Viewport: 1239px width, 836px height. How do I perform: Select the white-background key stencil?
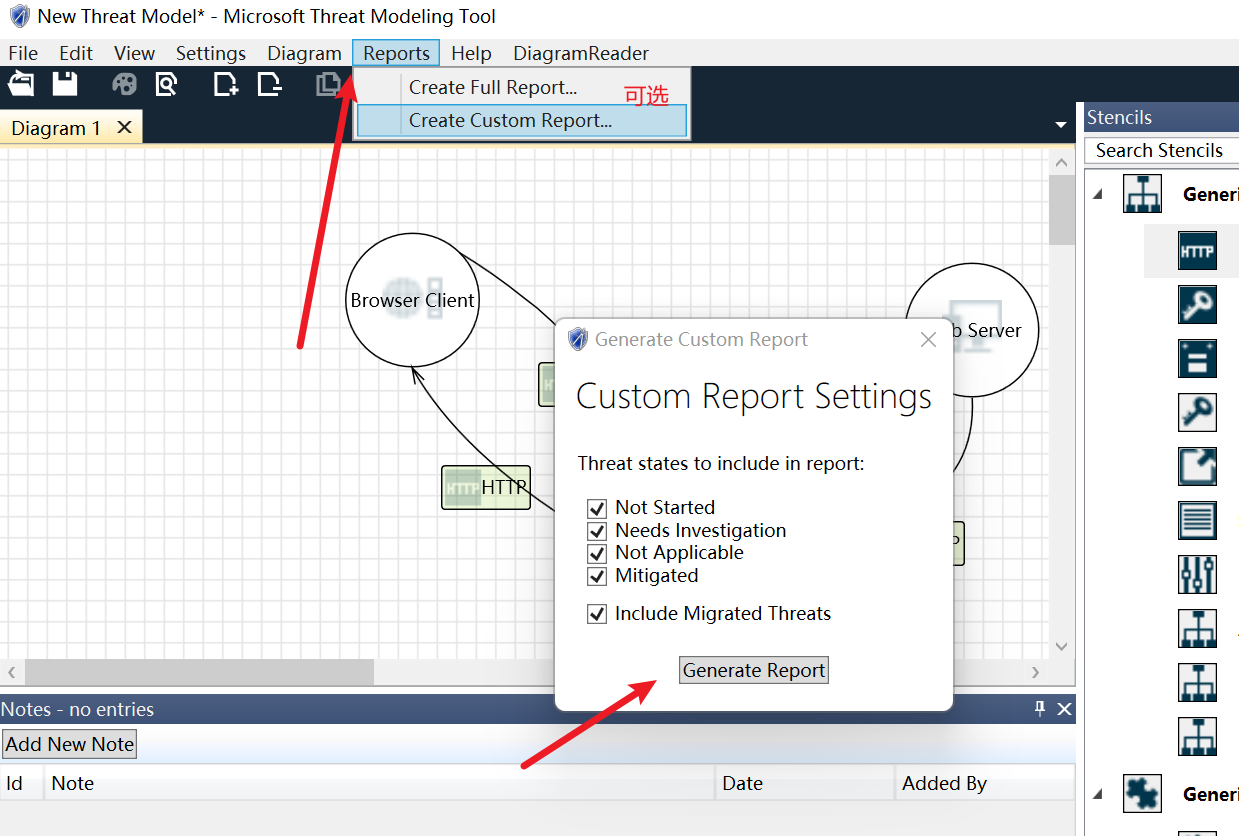tap(1198, 412)
